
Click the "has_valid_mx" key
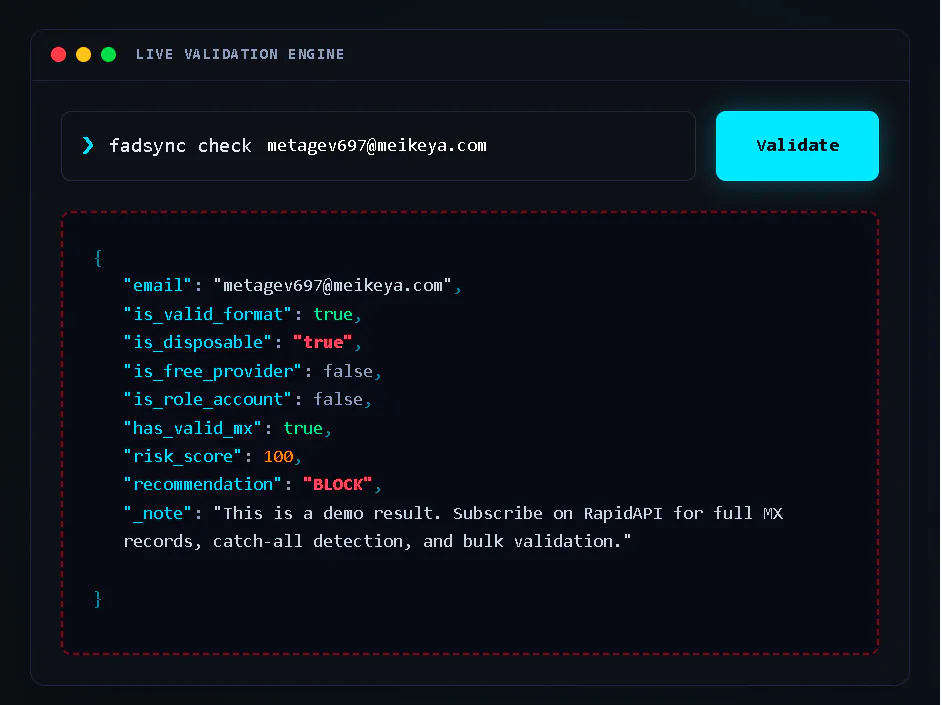pyautogui.click(x=192, y=428)
